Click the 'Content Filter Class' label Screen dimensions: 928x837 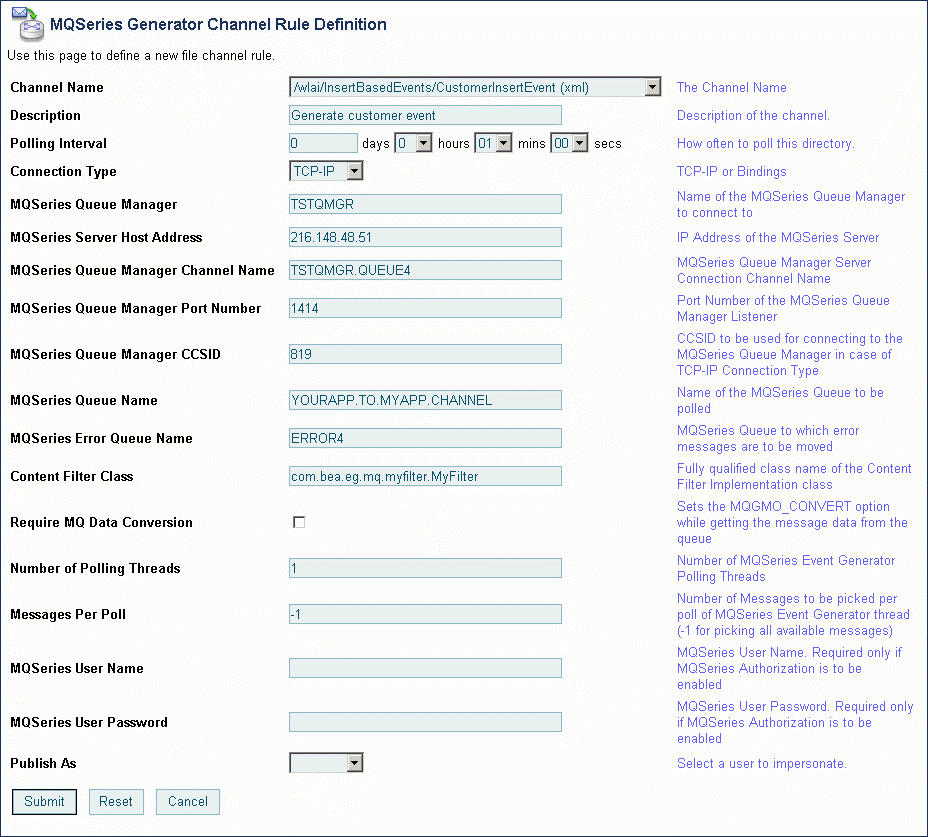point(72,477)
